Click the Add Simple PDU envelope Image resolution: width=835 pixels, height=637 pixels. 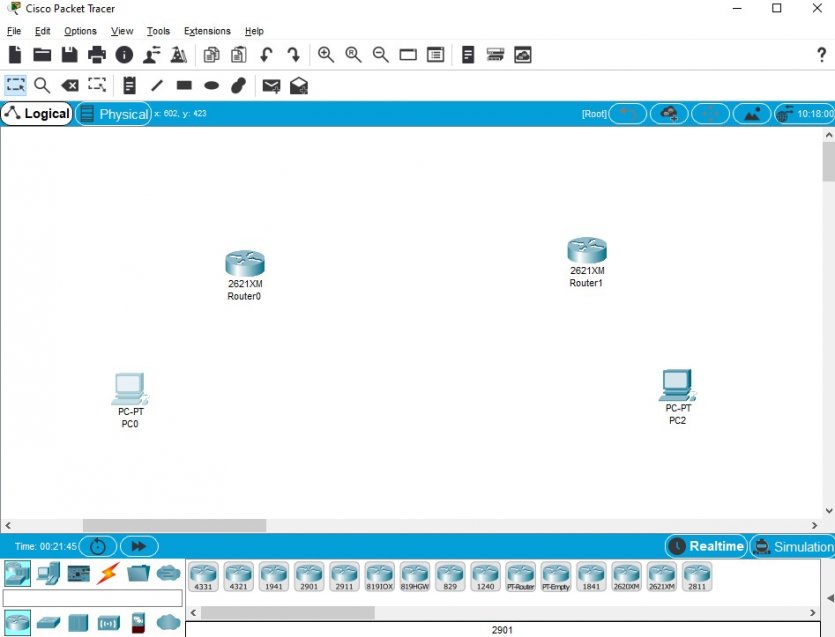271,86
